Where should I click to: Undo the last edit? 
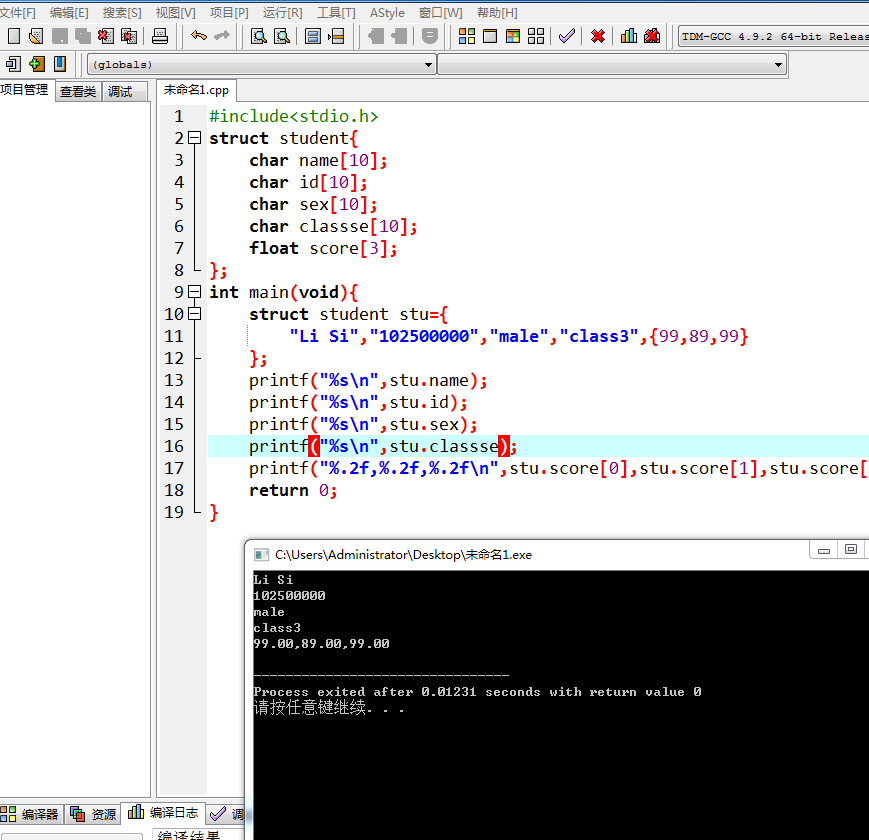click(198, 37)
